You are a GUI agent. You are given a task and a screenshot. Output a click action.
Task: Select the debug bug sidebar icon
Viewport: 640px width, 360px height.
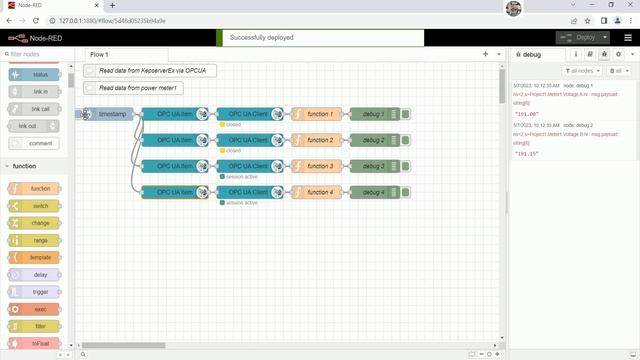(x=604, y=54)
